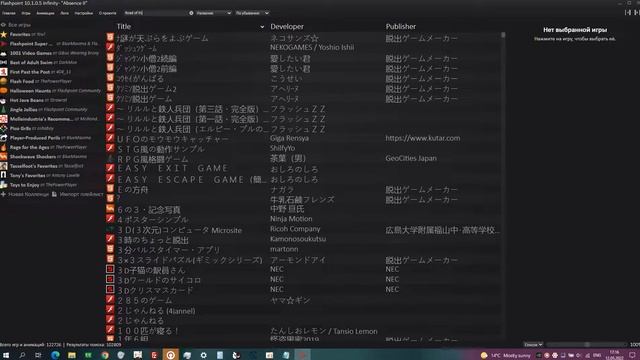
Task: Open Windows taskbar search
Action: [x=22, y=355]
